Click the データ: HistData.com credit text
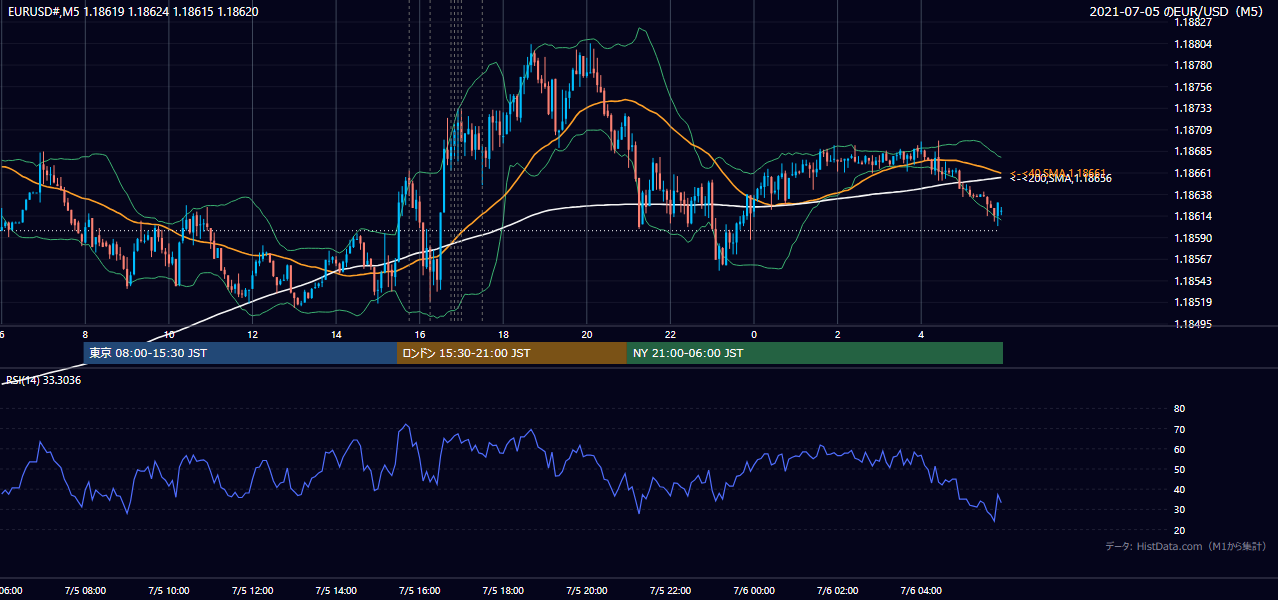 pos(1186,546)
